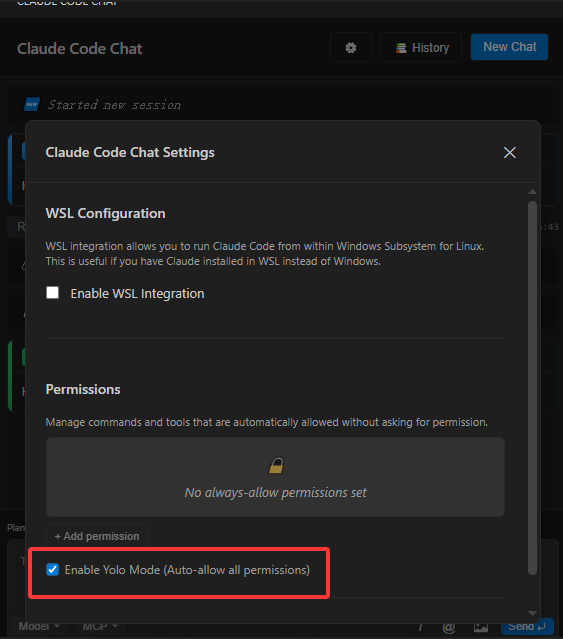This screenshot has width=563, height=639.
Task: Click the image attachment icon
Action: [x=481, y=627]
